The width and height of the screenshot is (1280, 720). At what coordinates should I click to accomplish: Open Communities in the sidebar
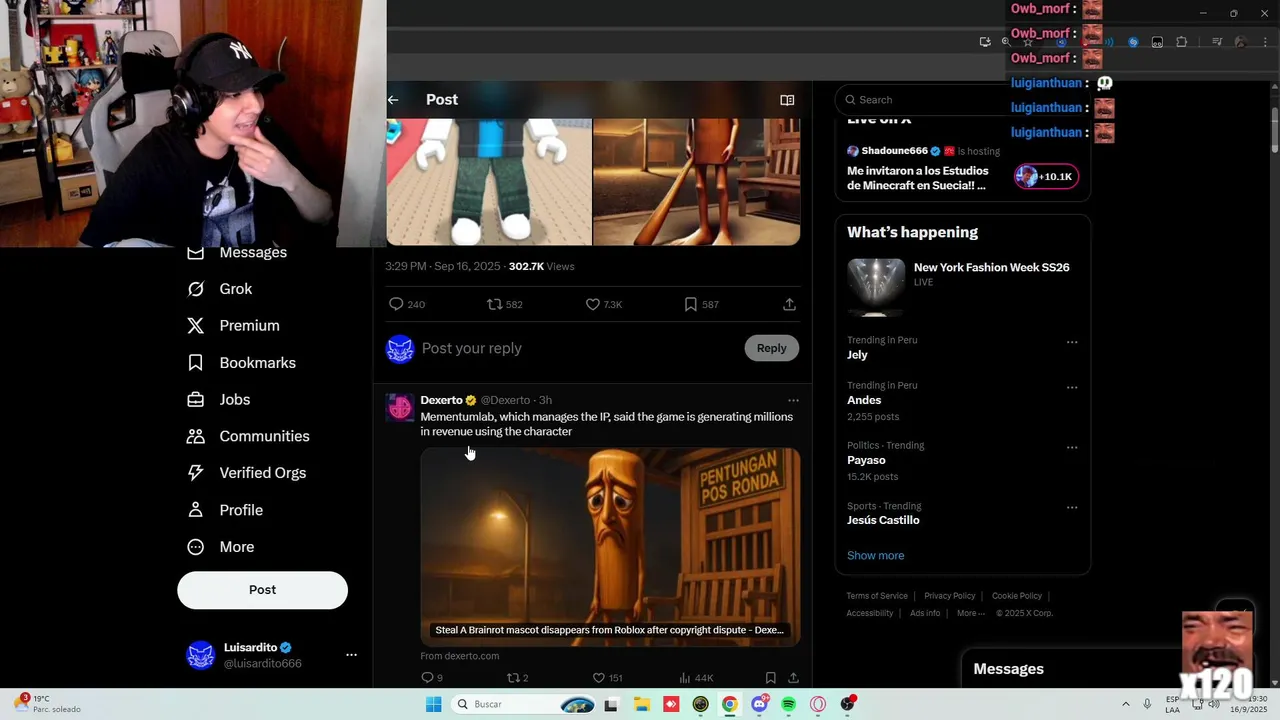click(x=248, y=436)
